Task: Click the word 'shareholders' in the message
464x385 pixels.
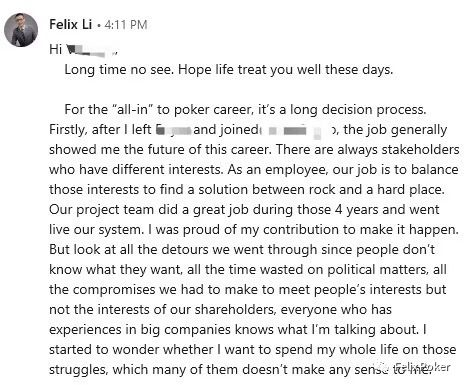Action: pos(235,310)
